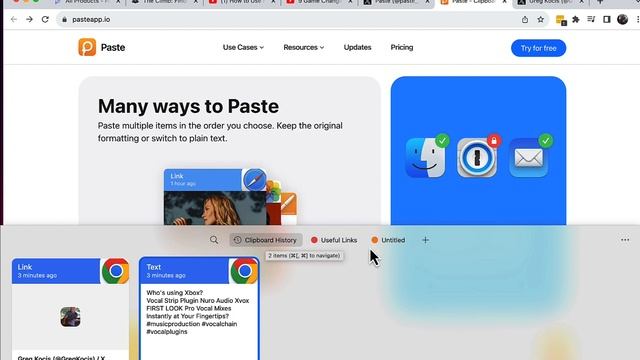Click the Many ways to Paste heading
The image size is (640, 360).
click(x=189, y=106)
